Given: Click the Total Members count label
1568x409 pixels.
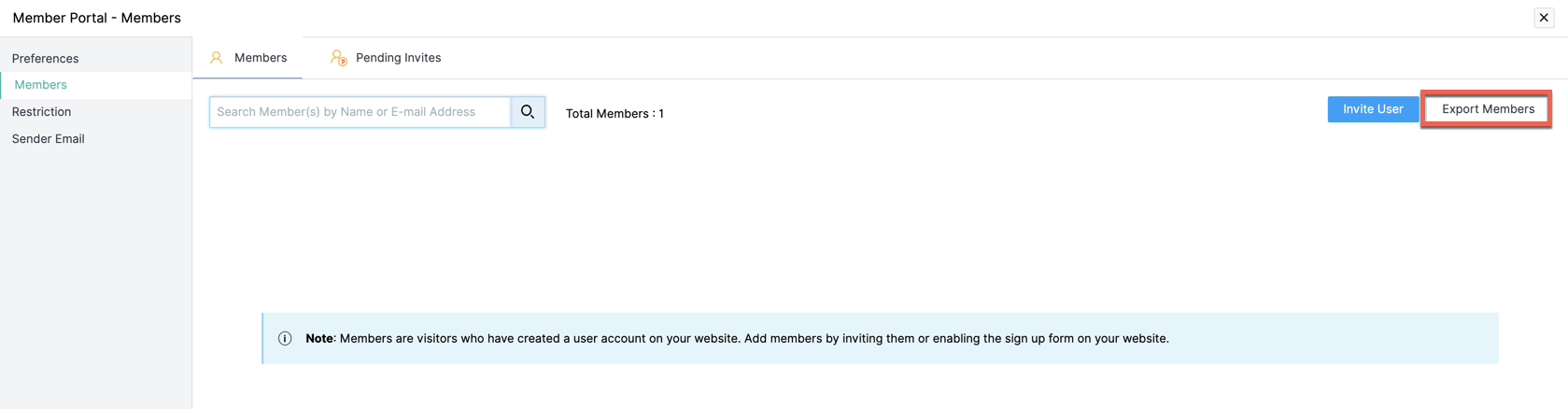Looking at the screenshot, I should (x=614, y=114).
